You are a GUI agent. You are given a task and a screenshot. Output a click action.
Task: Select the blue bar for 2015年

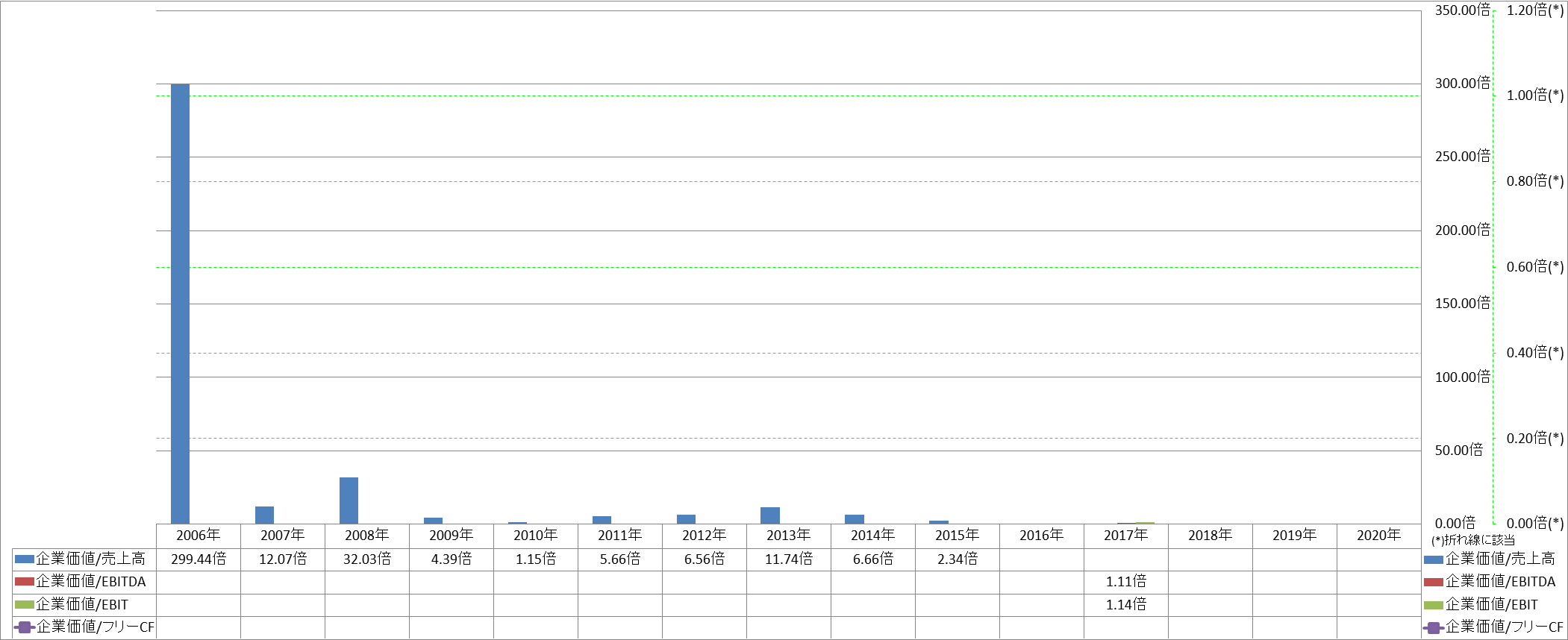point(939,522)
